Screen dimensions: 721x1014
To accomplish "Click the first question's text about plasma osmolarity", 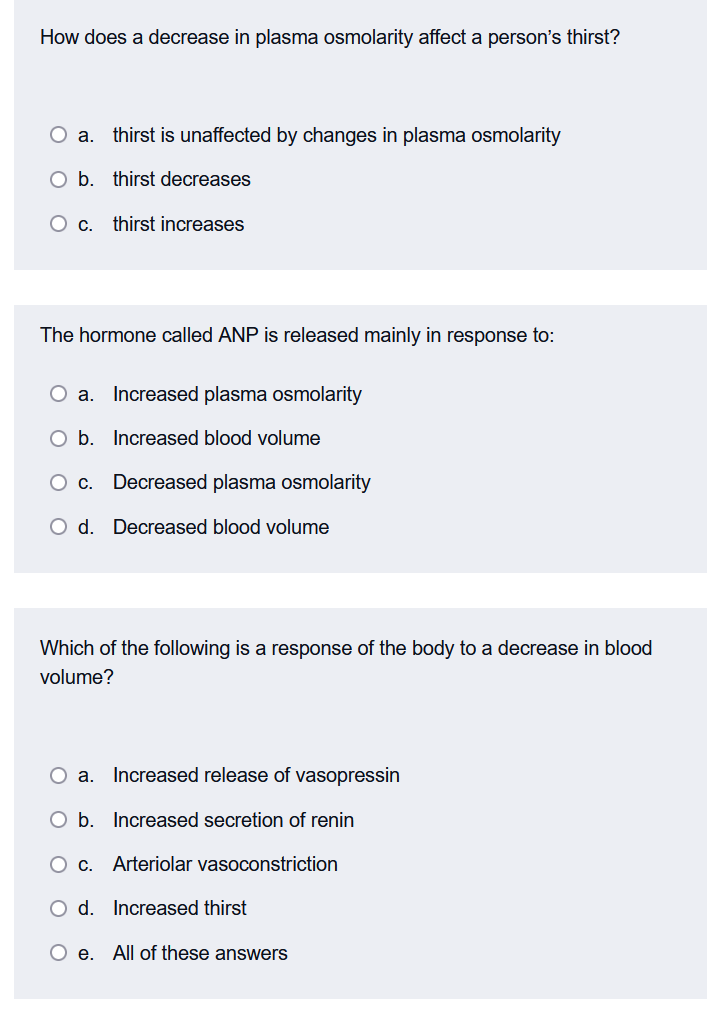I will 329,37.
